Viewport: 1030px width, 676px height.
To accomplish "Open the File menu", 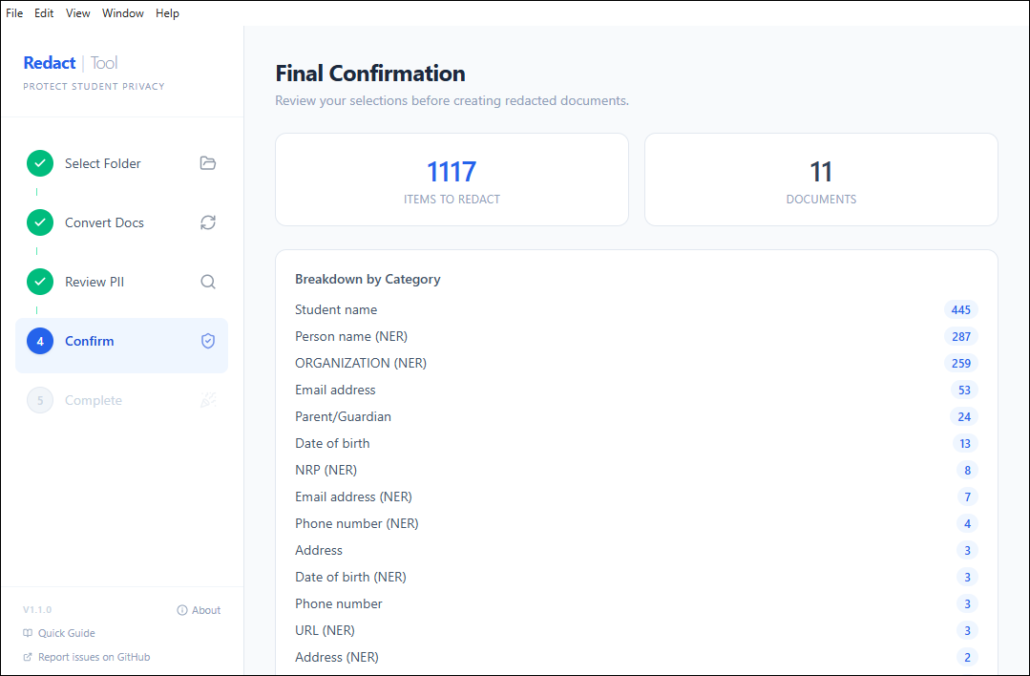I will click(14, 13).
